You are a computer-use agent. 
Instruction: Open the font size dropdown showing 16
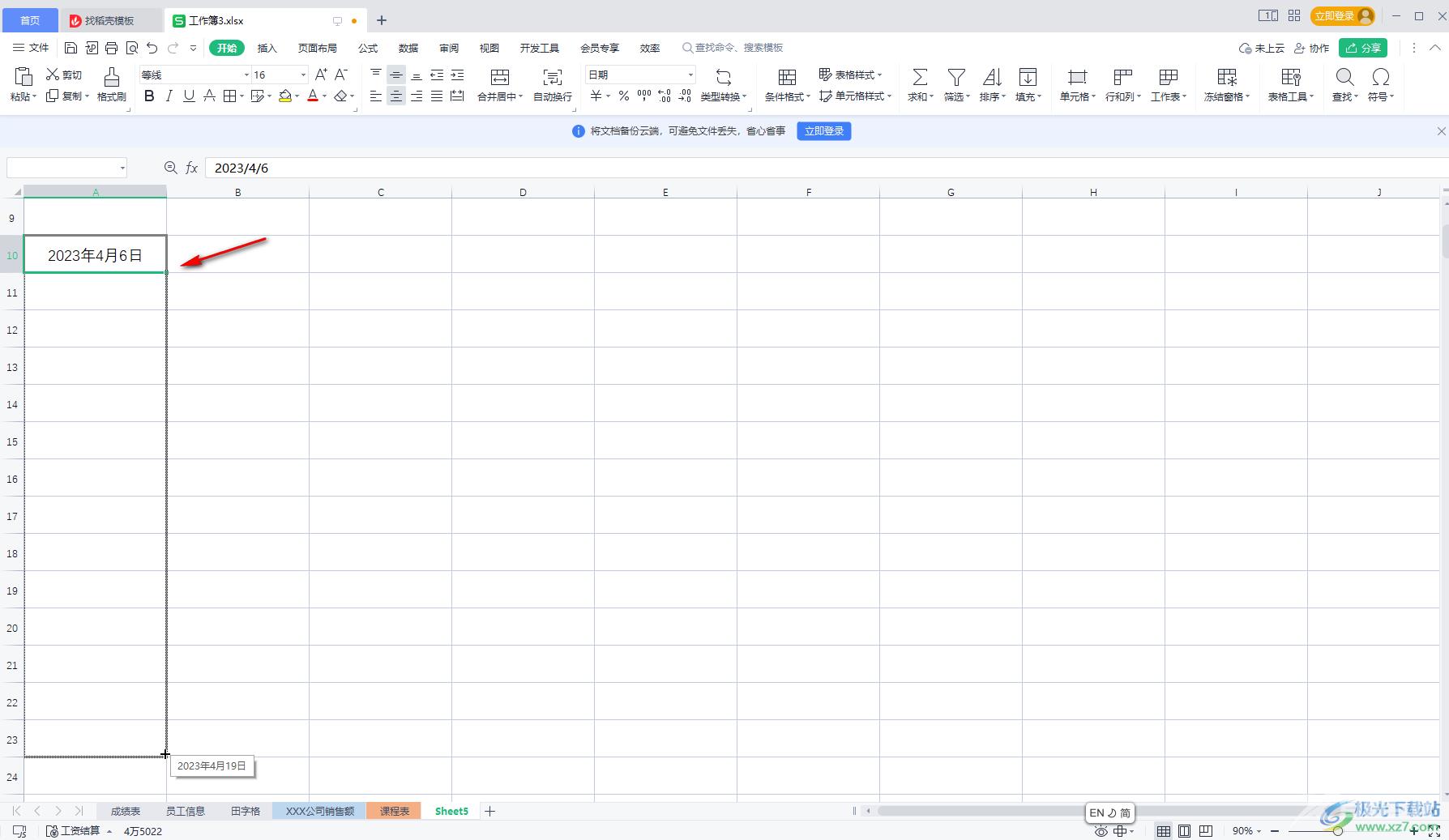pyautogui.click(x=303, y=75)
